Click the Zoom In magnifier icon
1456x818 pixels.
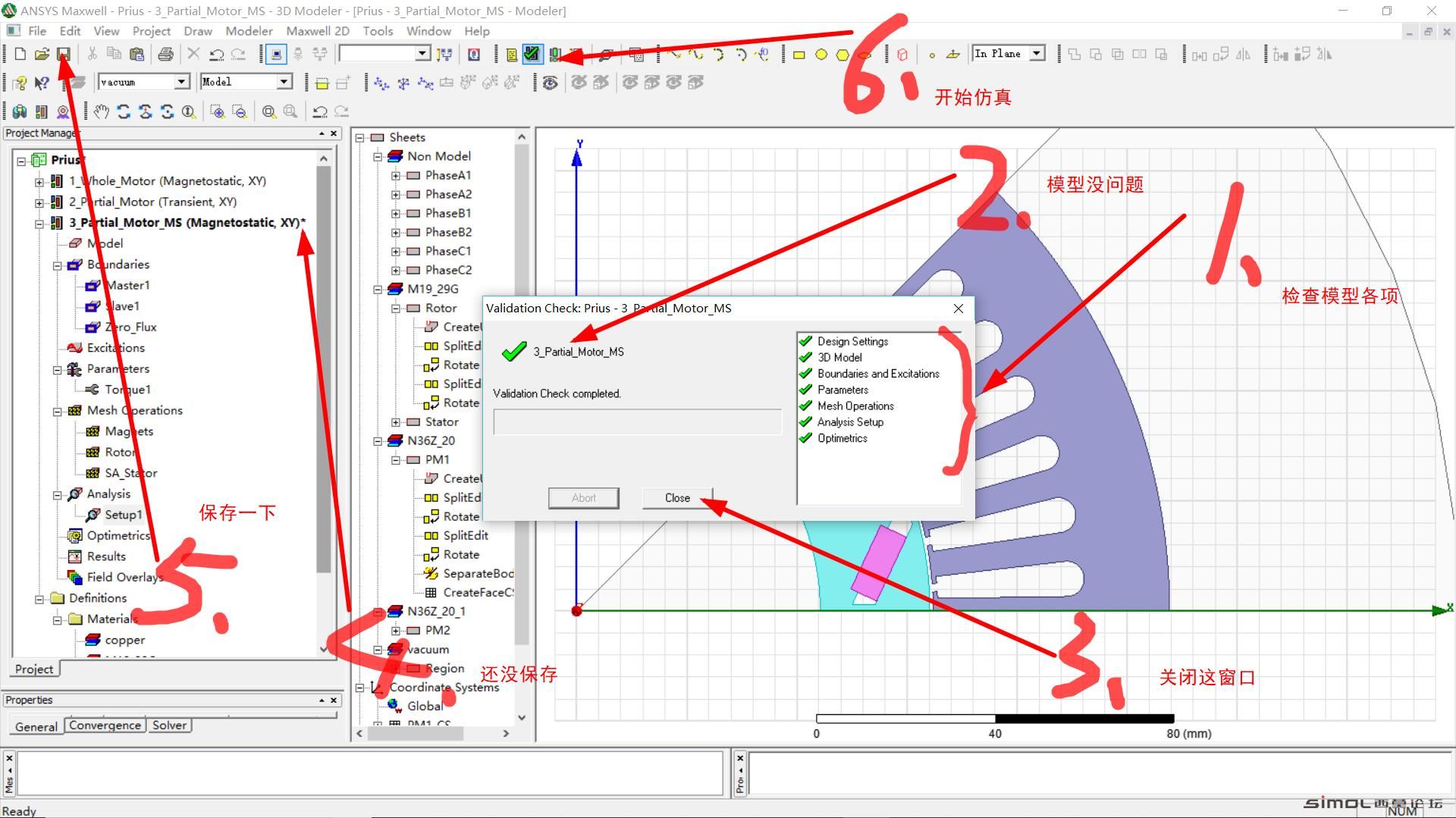tap(217, 111)
